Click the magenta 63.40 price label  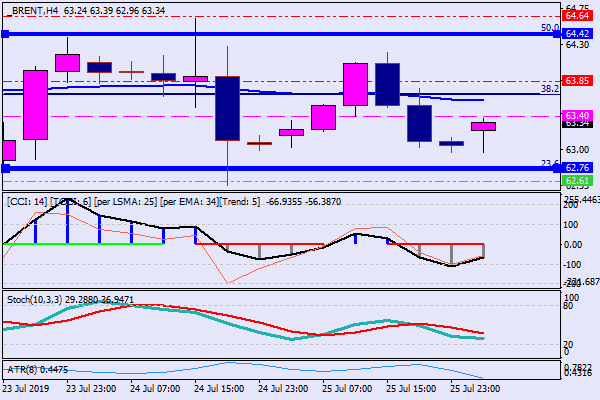(x=577, y=116)
